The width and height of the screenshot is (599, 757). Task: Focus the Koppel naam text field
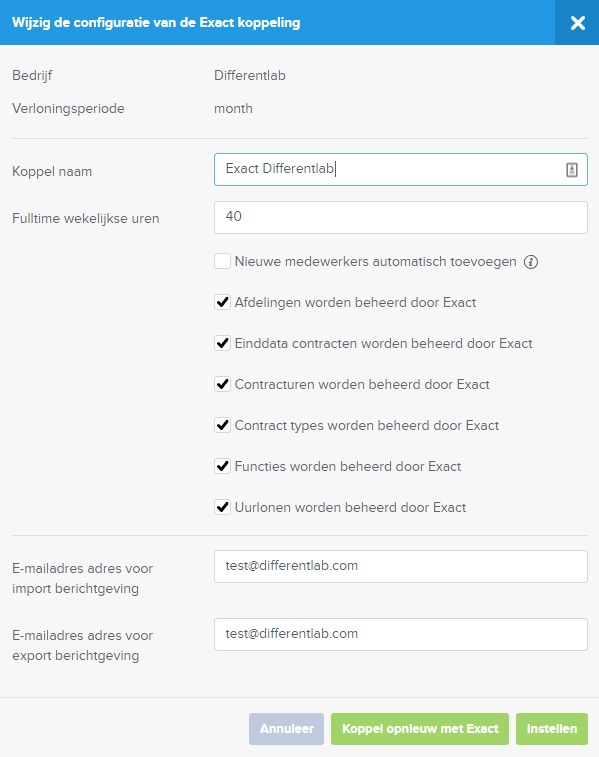(x=401, y=169)
